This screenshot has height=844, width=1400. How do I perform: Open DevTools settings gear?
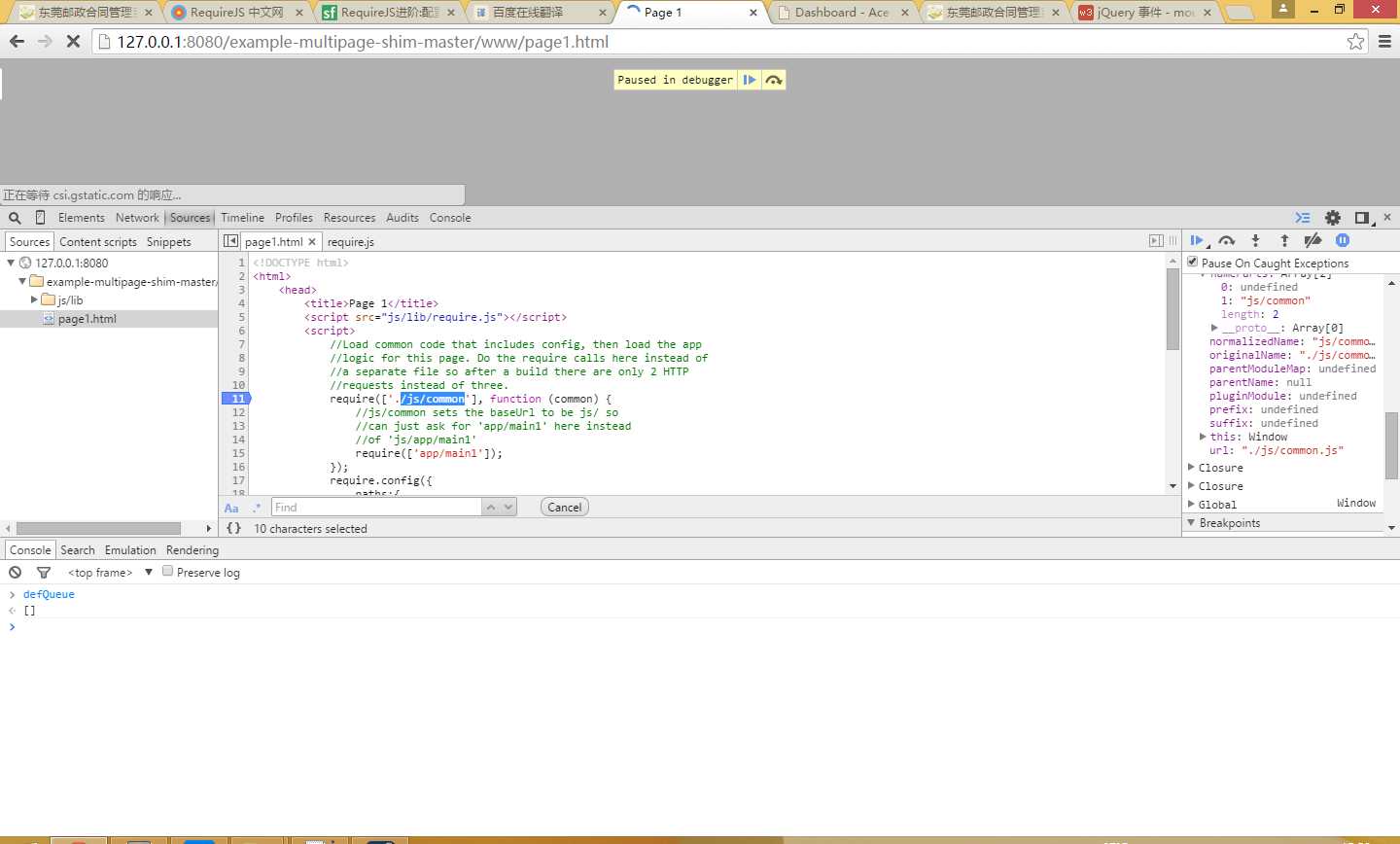point(1333,218)
